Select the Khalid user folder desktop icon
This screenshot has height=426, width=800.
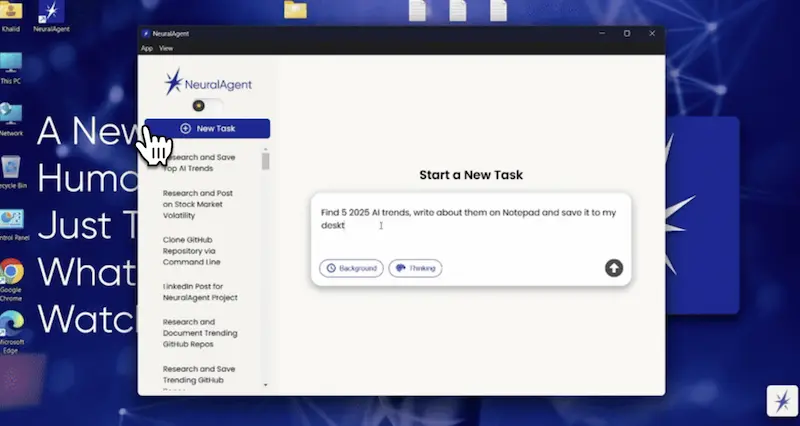(11, 16)
